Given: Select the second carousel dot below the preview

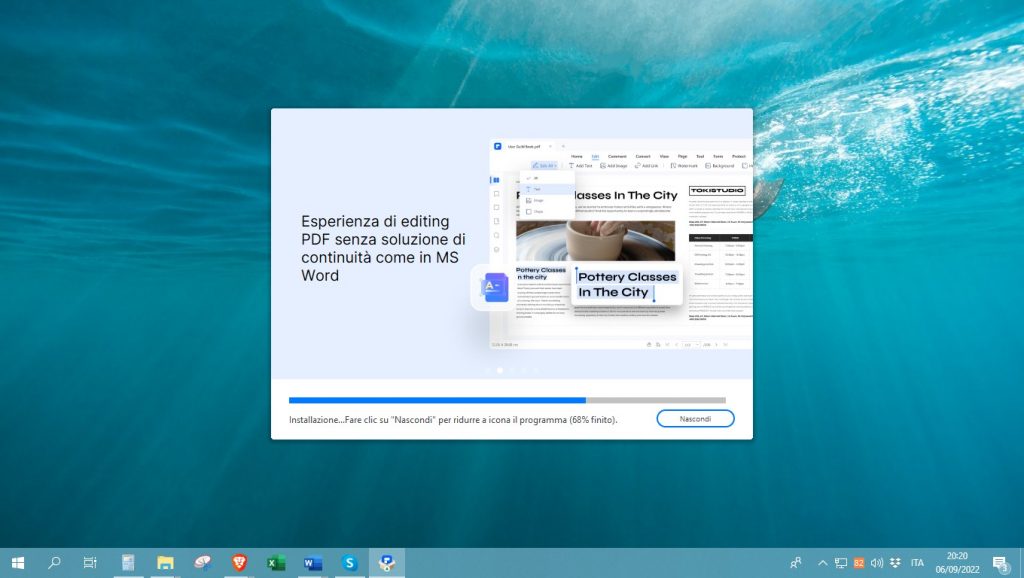Looking at the screenshot, I should click(x=511, y=370).
